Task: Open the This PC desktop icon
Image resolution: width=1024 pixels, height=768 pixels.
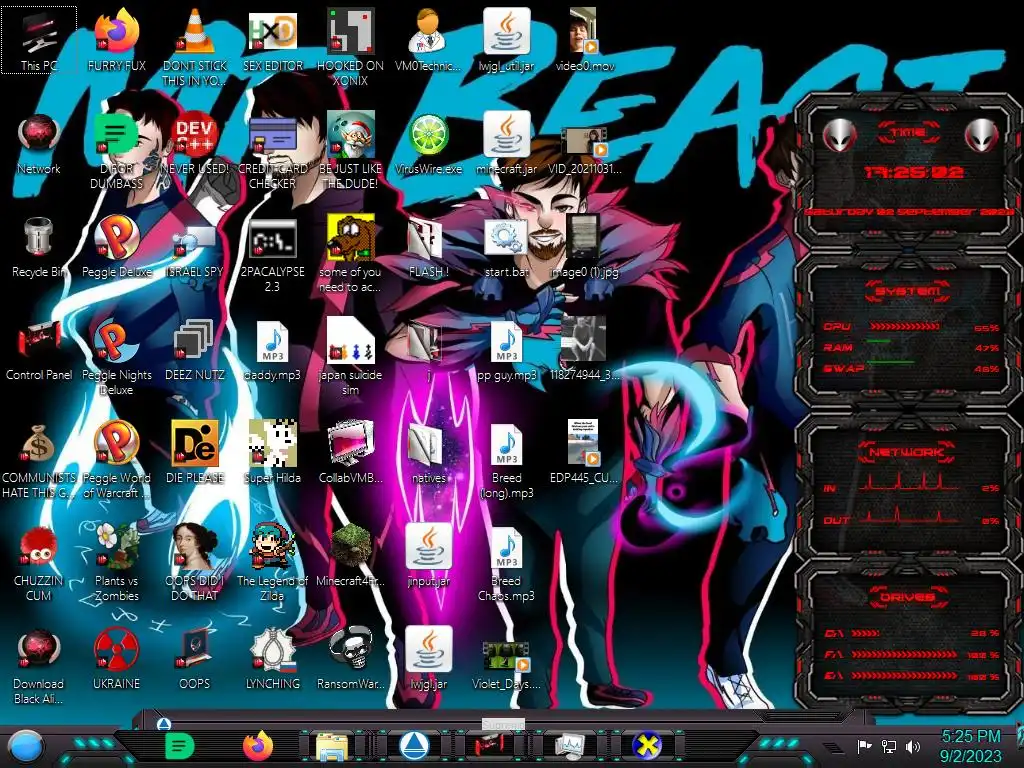Action: pos(39,39)
